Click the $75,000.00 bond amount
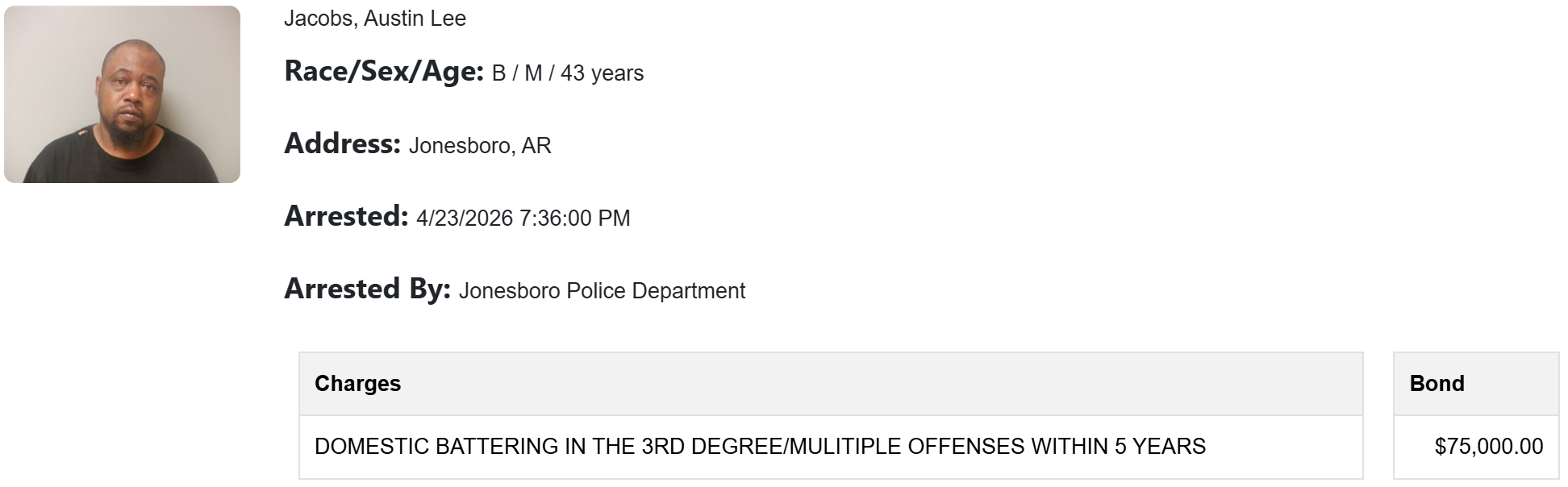The height and width of the screenshot is (487, 1568). [x=1488, y=447]
